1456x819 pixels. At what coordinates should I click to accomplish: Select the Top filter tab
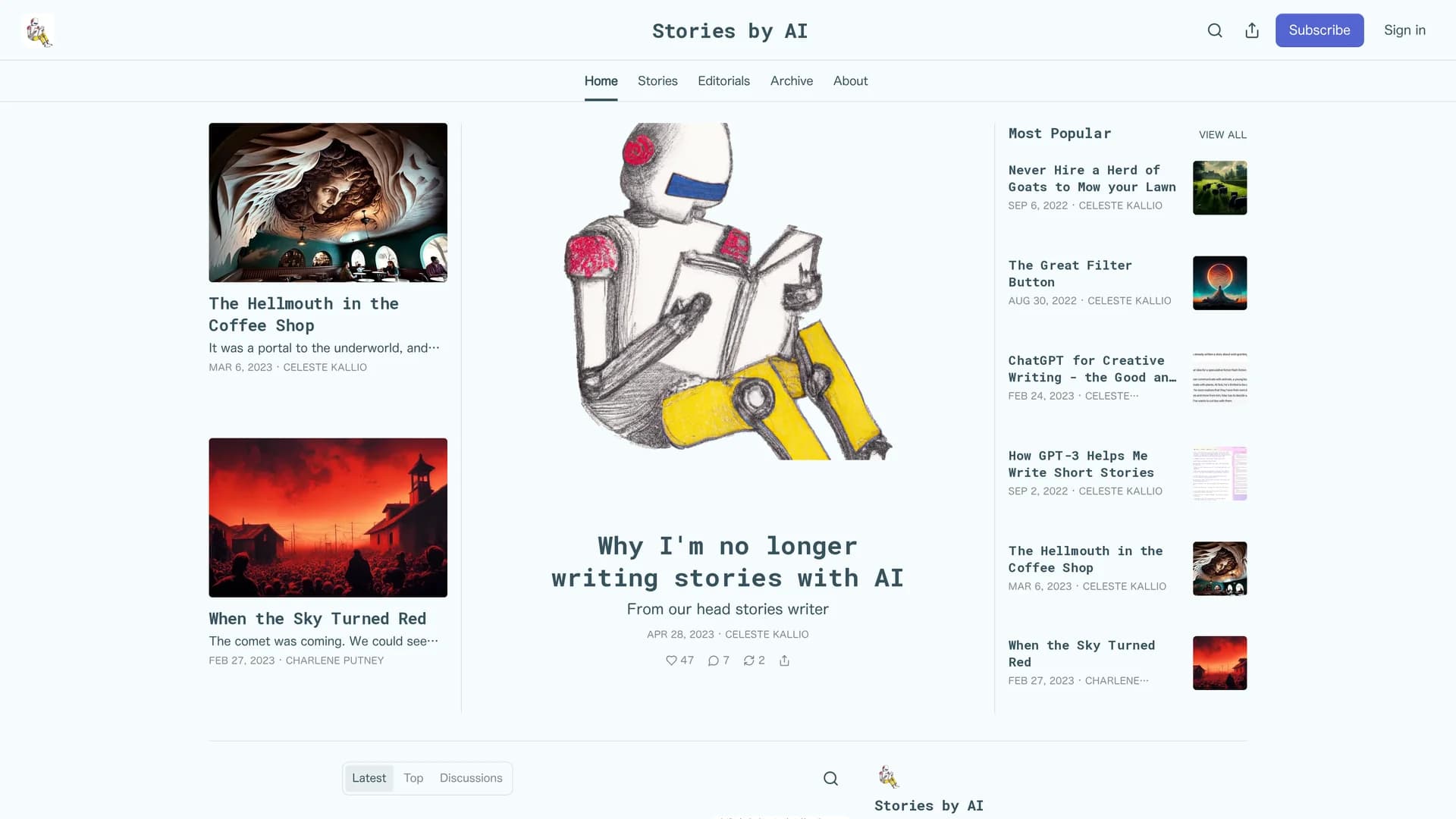click(413, 778)
